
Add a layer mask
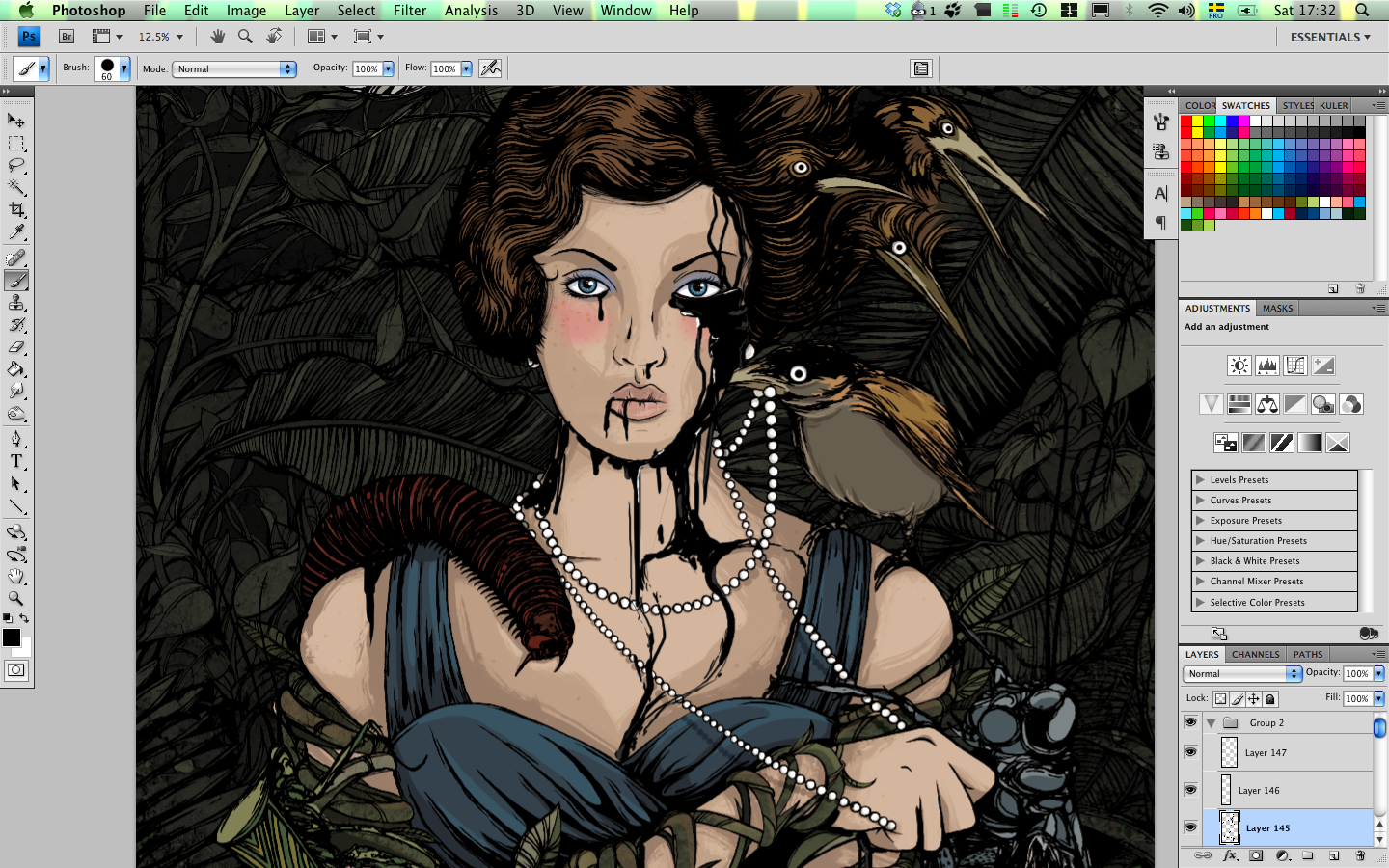pos(1256,855)
